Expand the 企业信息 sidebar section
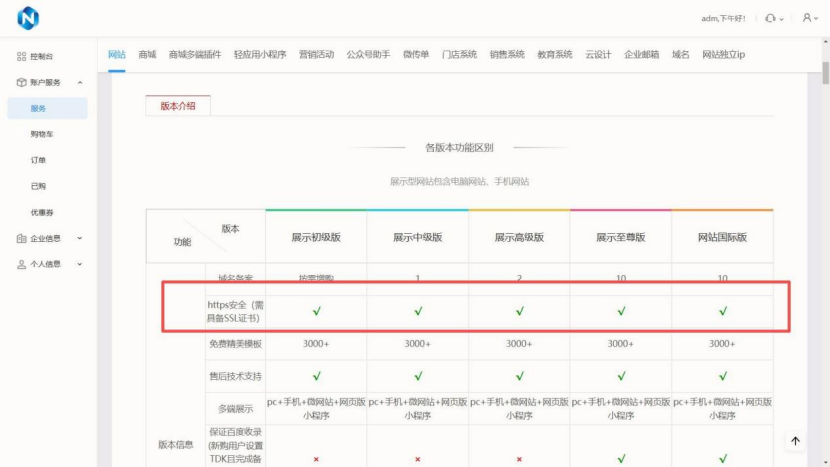This screenshot has width=830, height=467. coord(80,239)
